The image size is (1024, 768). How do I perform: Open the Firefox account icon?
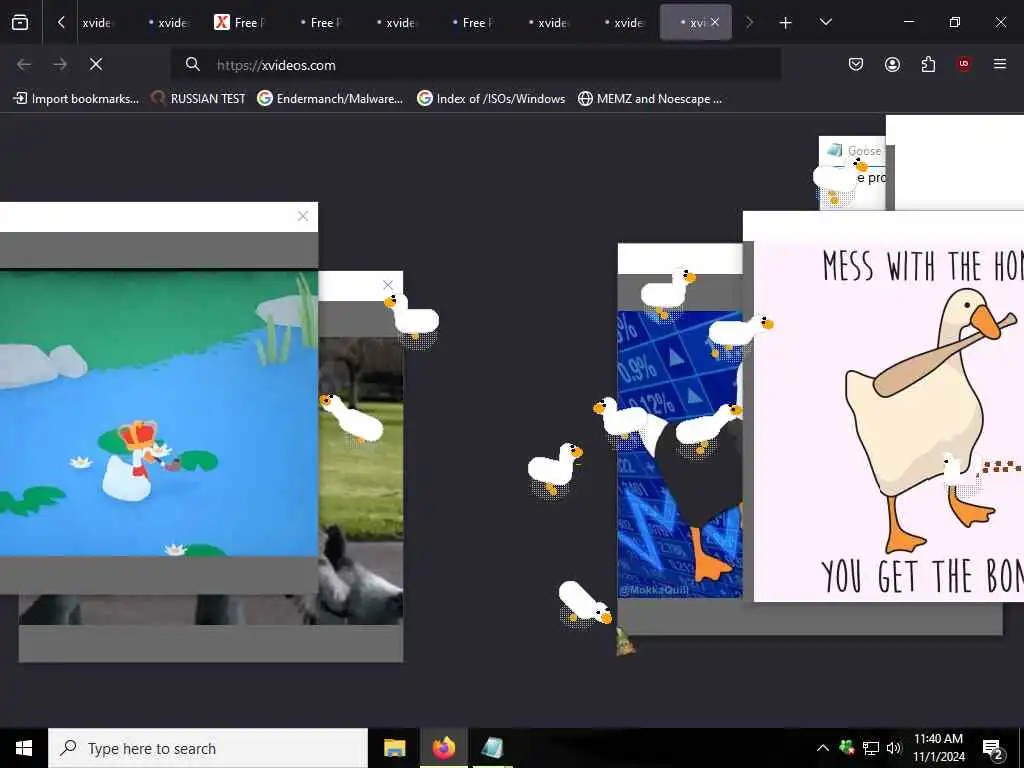pos(892,64)
